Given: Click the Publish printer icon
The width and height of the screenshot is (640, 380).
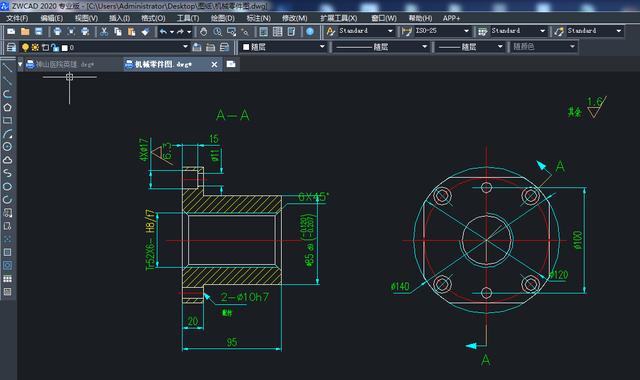Looking at the screenshot, I should tap(85, 31).
